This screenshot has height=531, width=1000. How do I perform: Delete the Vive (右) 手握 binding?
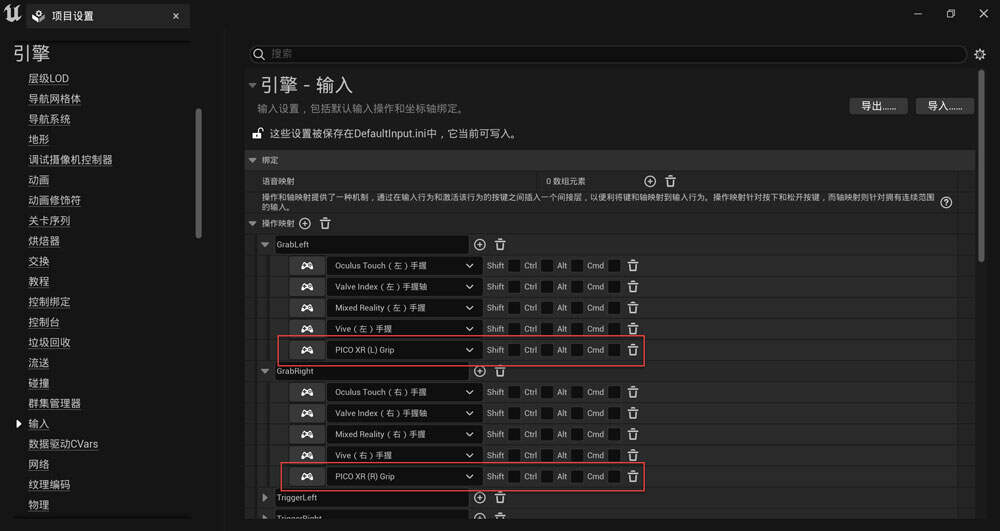pyautogui.click(x=633, y=455)
